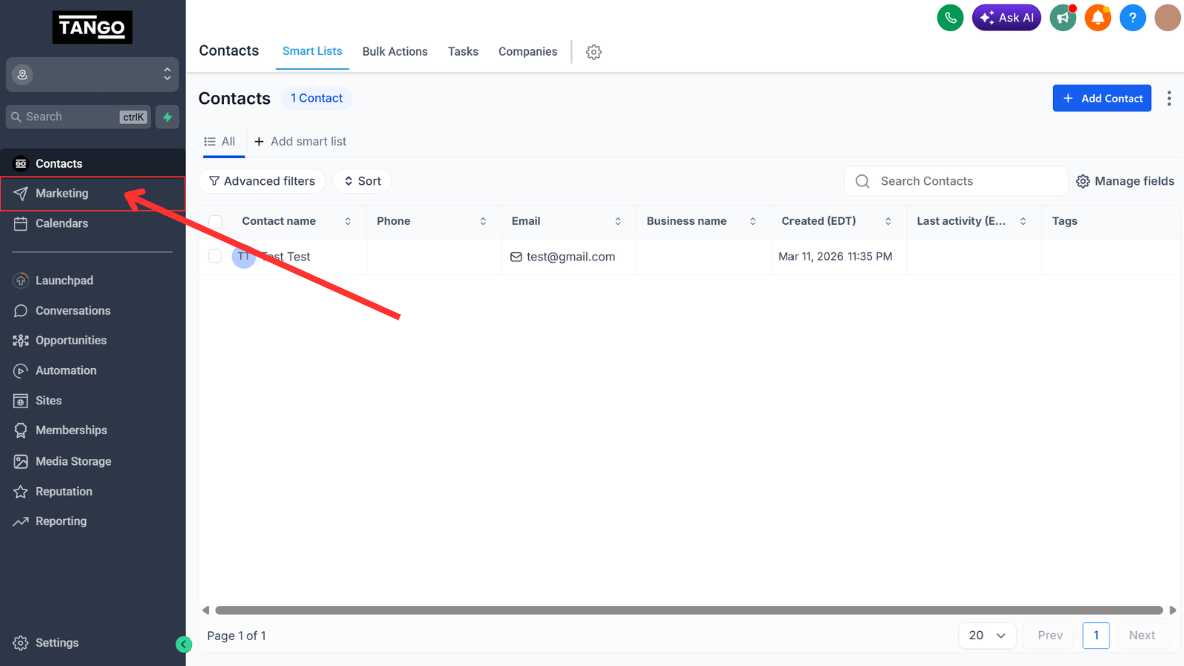
Task: Open contacts settings gear icon
Action: (594, 52)
